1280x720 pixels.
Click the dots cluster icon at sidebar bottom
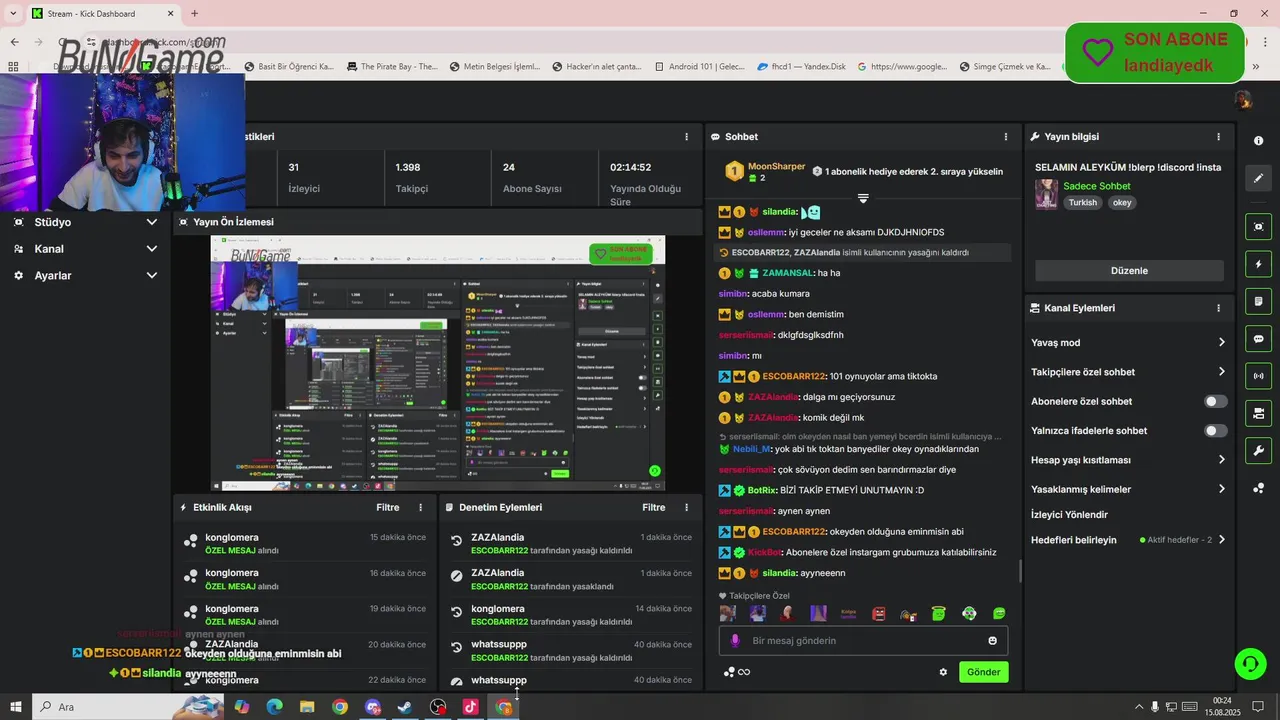click(1258, 488)
